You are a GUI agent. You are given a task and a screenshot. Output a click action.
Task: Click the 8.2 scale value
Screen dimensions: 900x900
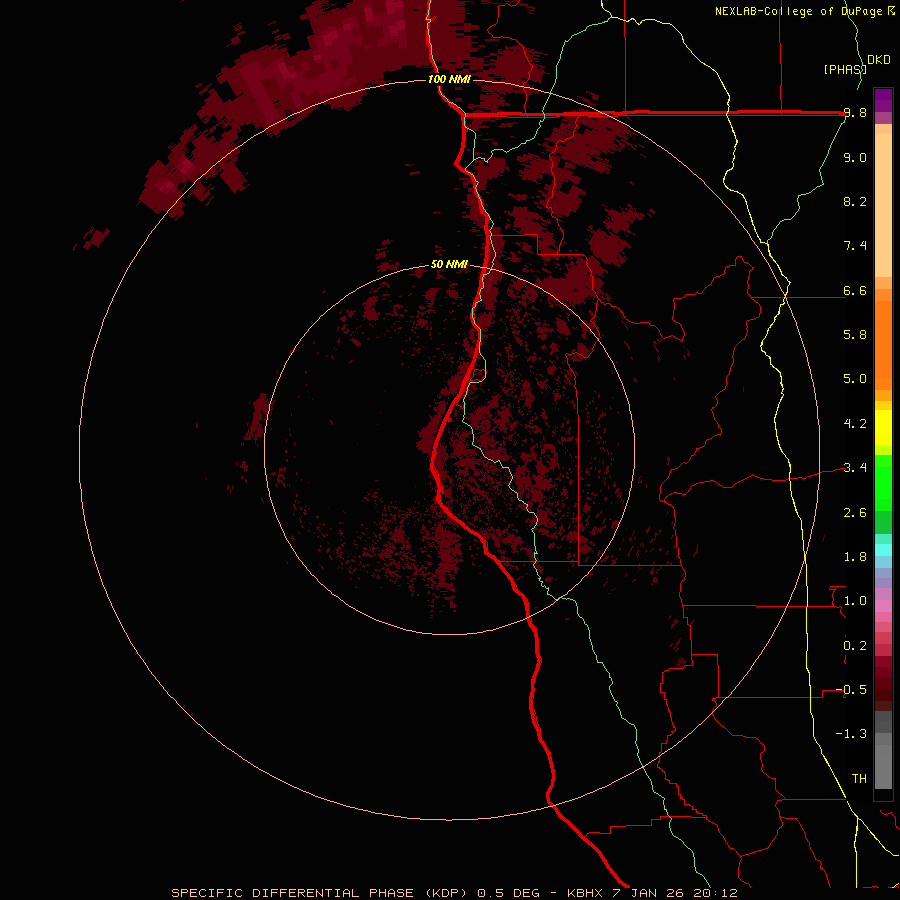[855, 201]
